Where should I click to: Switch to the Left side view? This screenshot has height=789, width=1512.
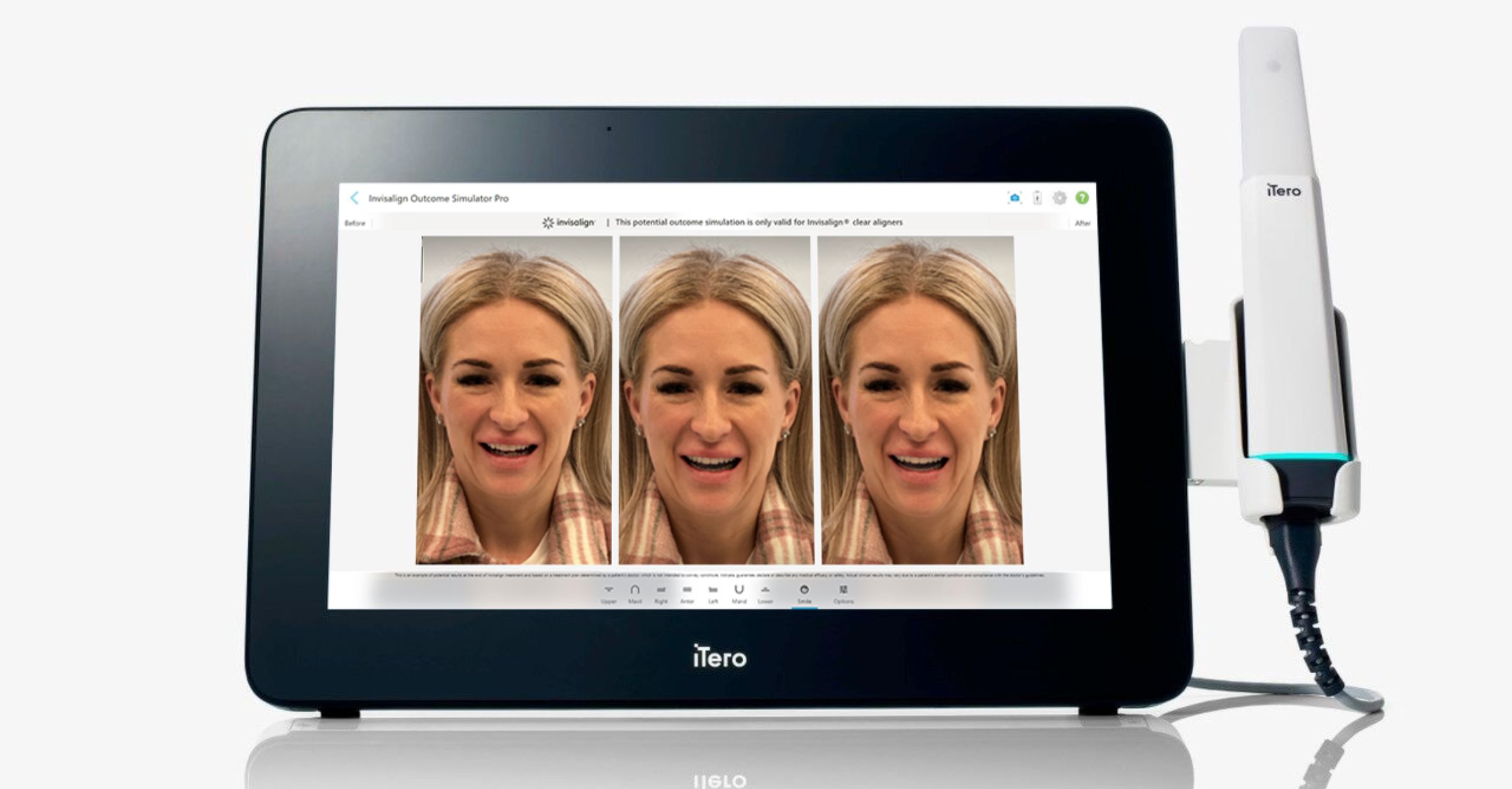713,594
